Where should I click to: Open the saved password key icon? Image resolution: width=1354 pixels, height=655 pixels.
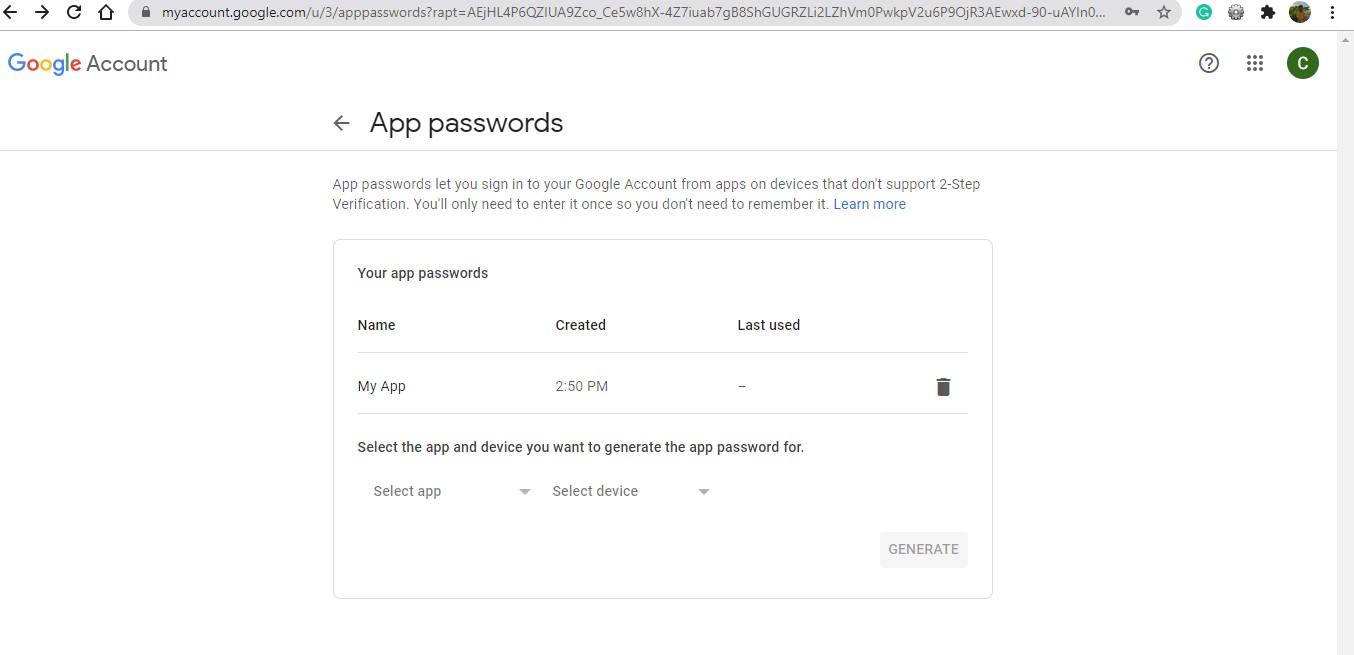point(1132,13)
